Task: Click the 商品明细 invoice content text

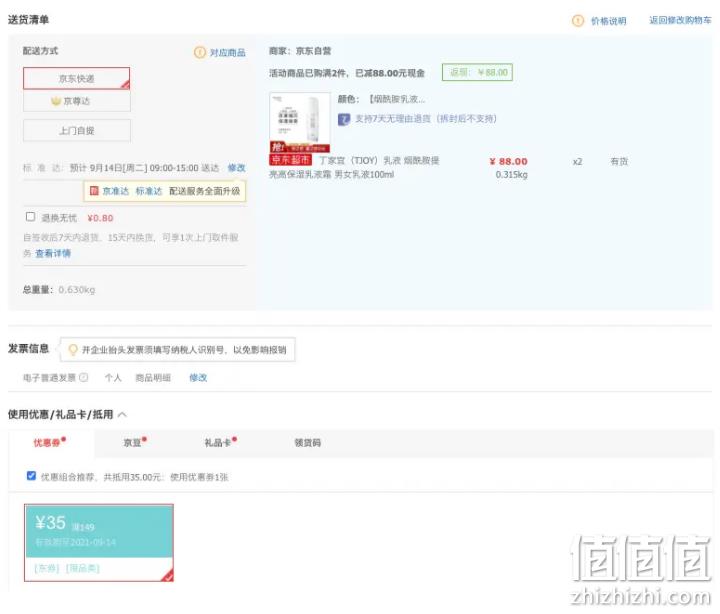Action: [x=153, y=378]
